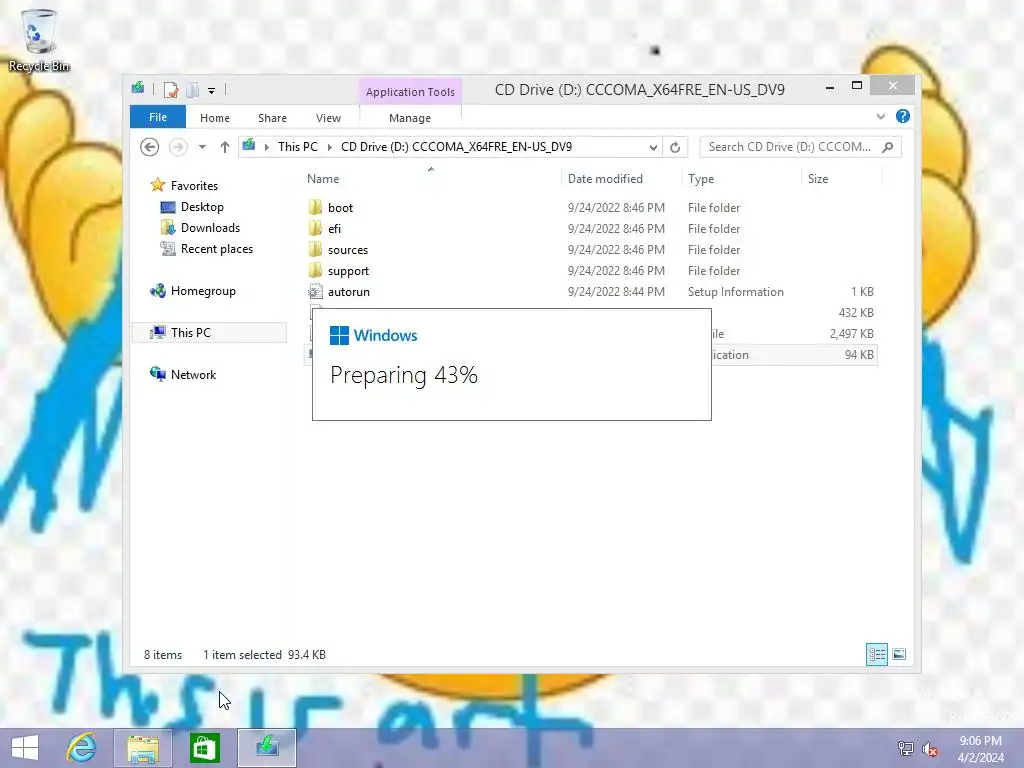The image size is (1024, 768).
Task: Select the autorun setup information file
Action: (x=349, y=292)
